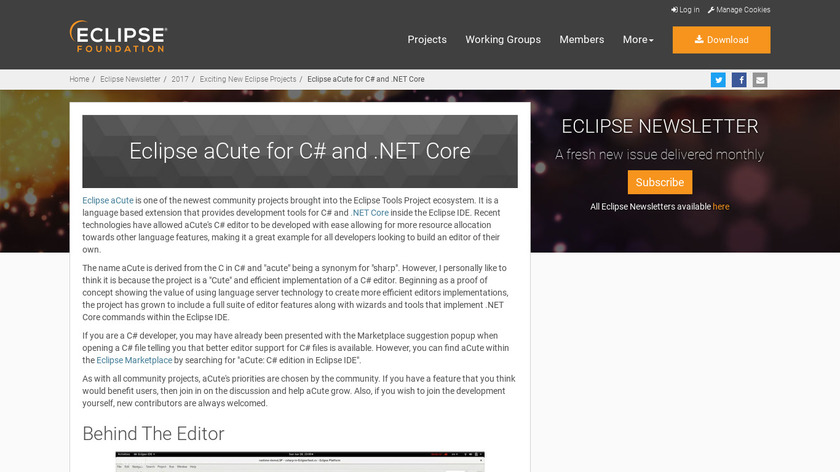The image size is (840, 472).
Task: Click the orange Download button
Action: coord(722,40)
